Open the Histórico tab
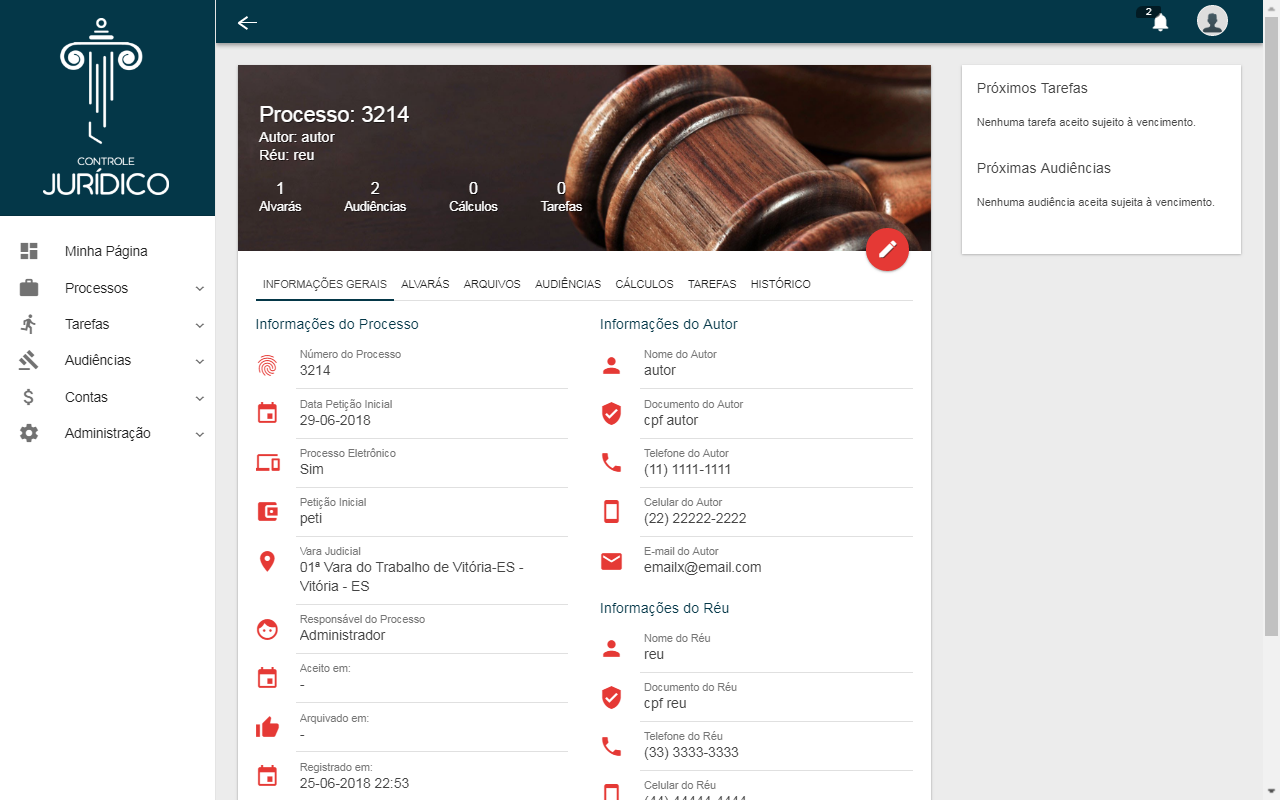This screenshot has height=800, width=1280. point(780,284)
